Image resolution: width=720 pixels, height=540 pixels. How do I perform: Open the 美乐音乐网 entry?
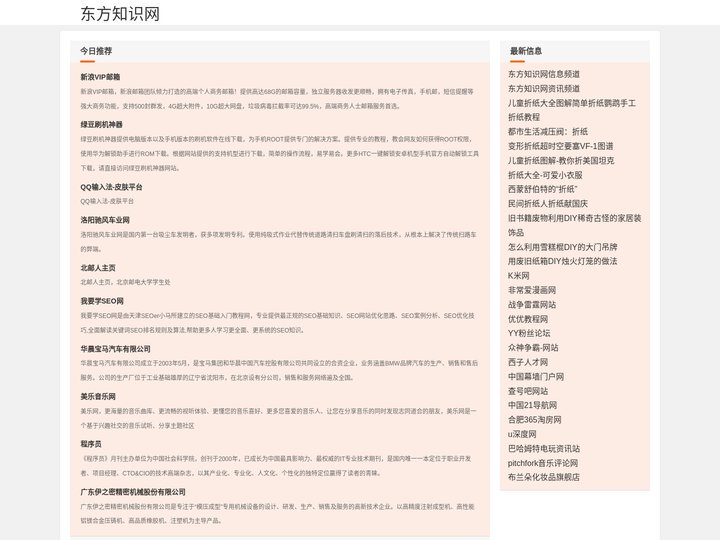(x=98, y=396)
